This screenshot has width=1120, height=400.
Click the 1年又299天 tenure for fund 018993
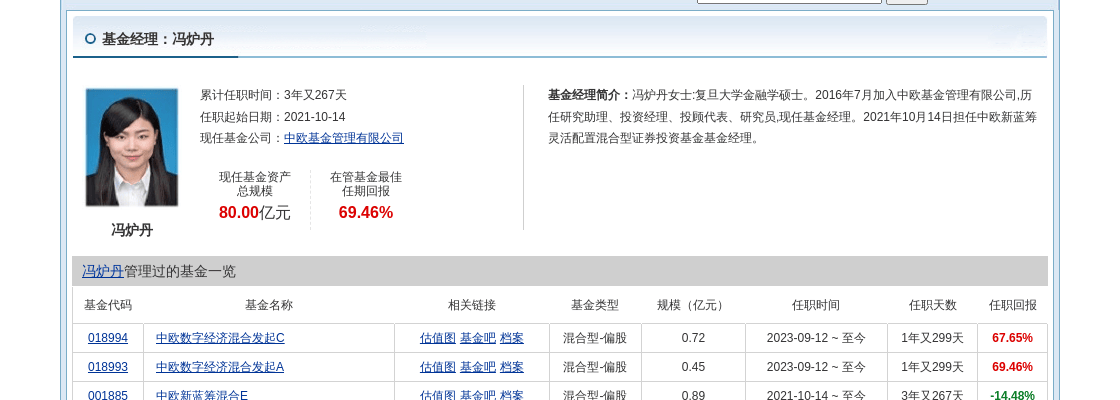932,367
